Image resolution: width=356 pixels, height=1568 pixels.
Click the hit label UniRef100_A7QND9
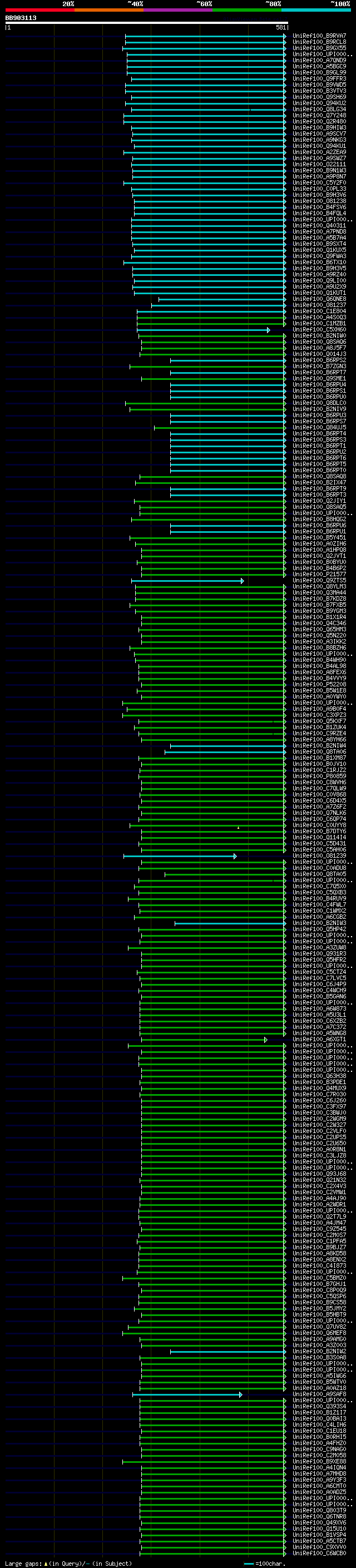[x=319, y=60]
